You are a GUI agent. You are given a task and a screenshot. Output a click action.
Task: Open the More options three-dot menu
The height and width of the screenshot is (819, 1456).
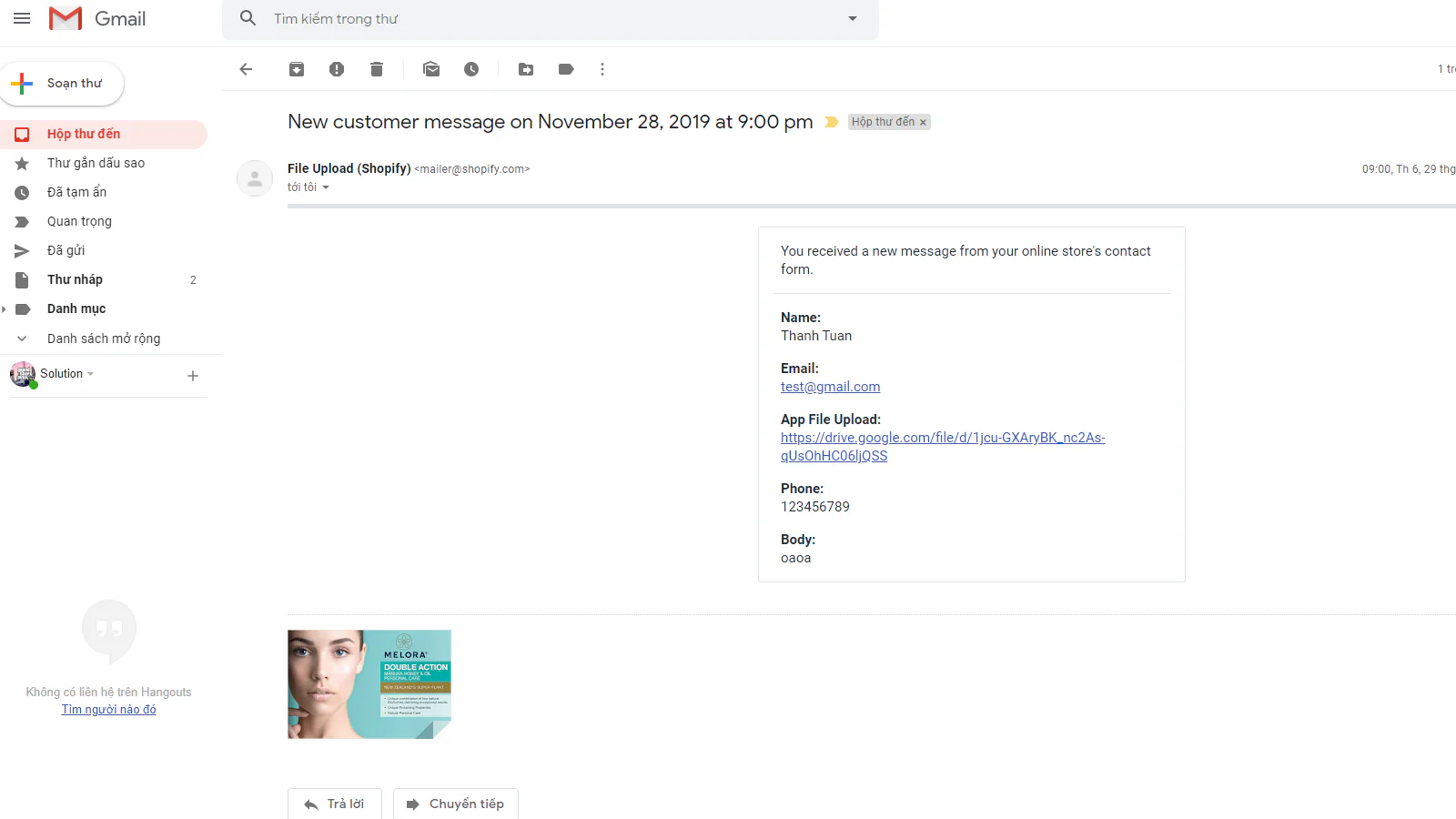tap(602, 69)
